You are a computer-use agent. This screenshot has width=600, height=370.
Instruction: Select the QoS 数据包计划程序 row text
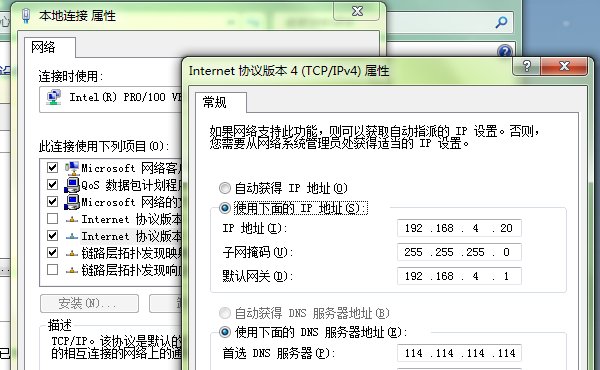point(131,185)
